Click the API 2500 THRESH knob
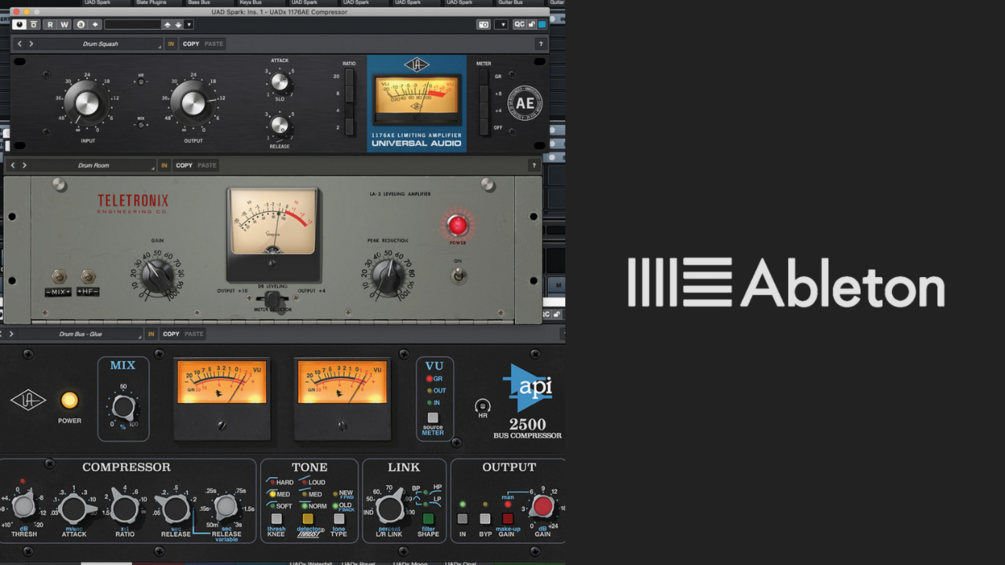This screenshot has width=1005, height=565. click(x=24, y=506)
